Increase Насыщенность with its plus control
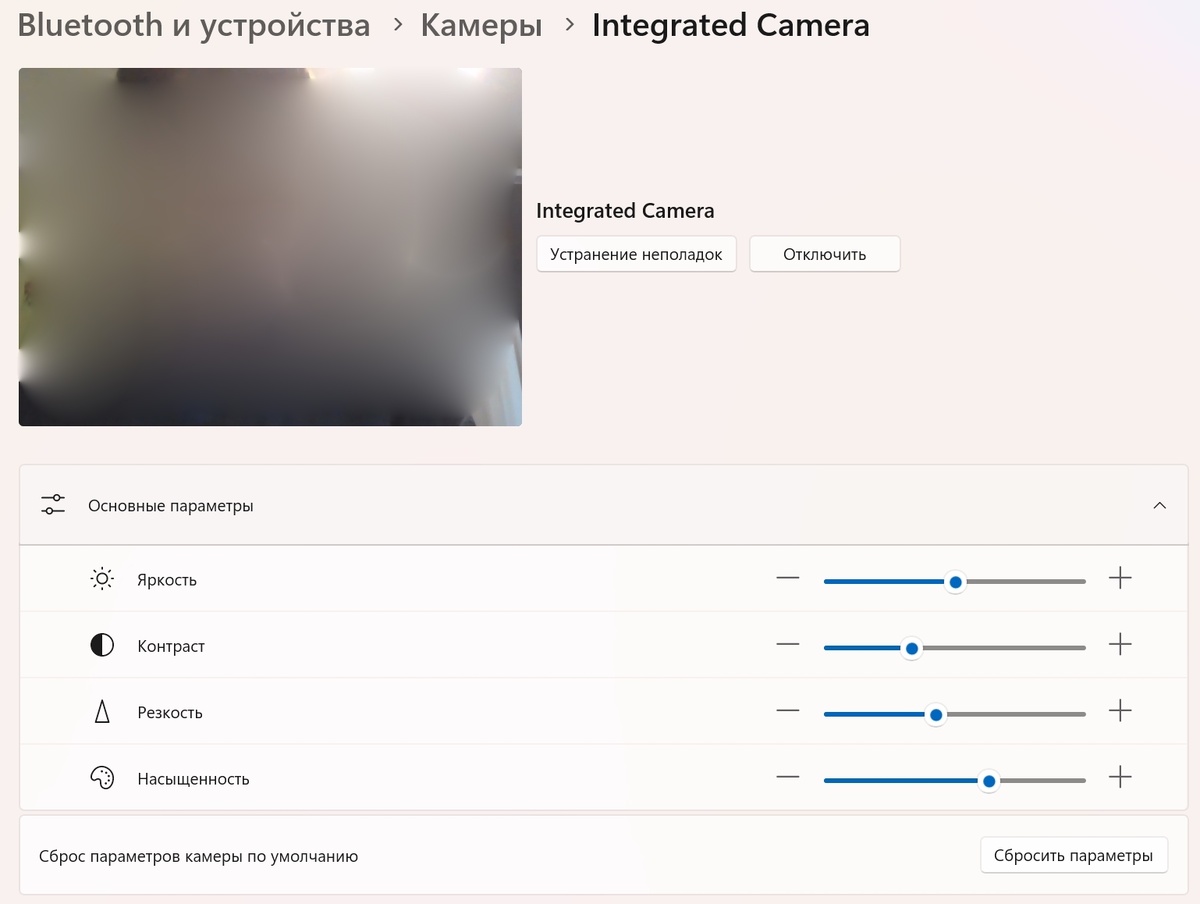This screenshot has width=1200, height=904. pos(1121,778)
